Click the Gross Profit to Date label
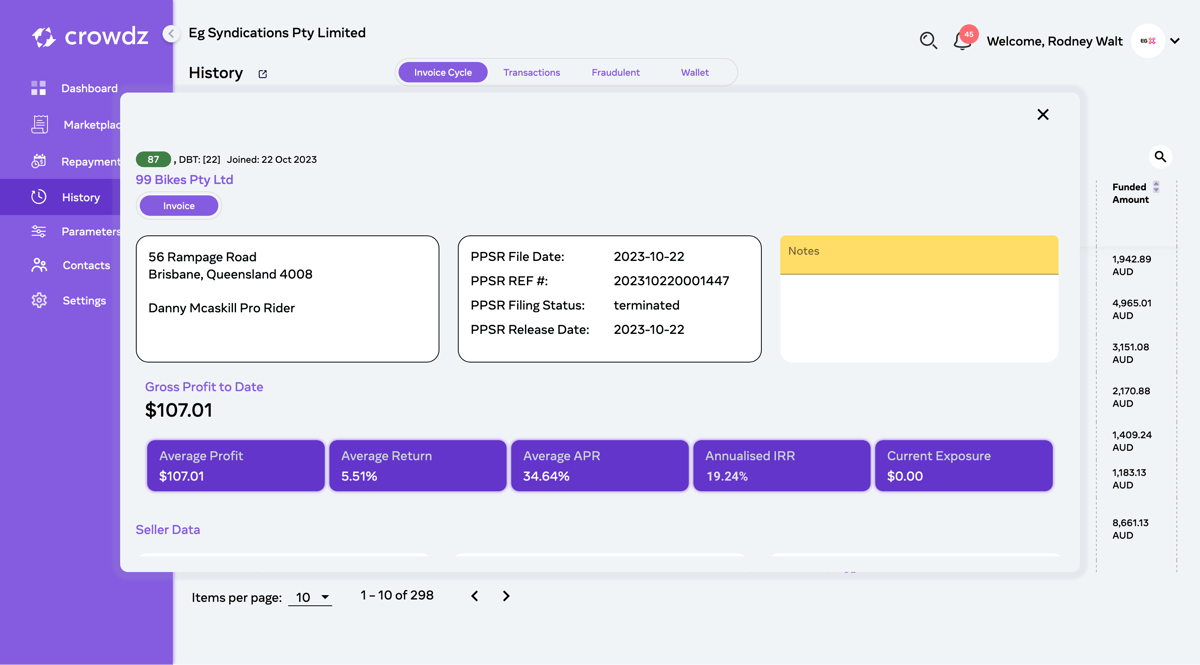This screenshot has height=665, width=1200. pos(204,387)
